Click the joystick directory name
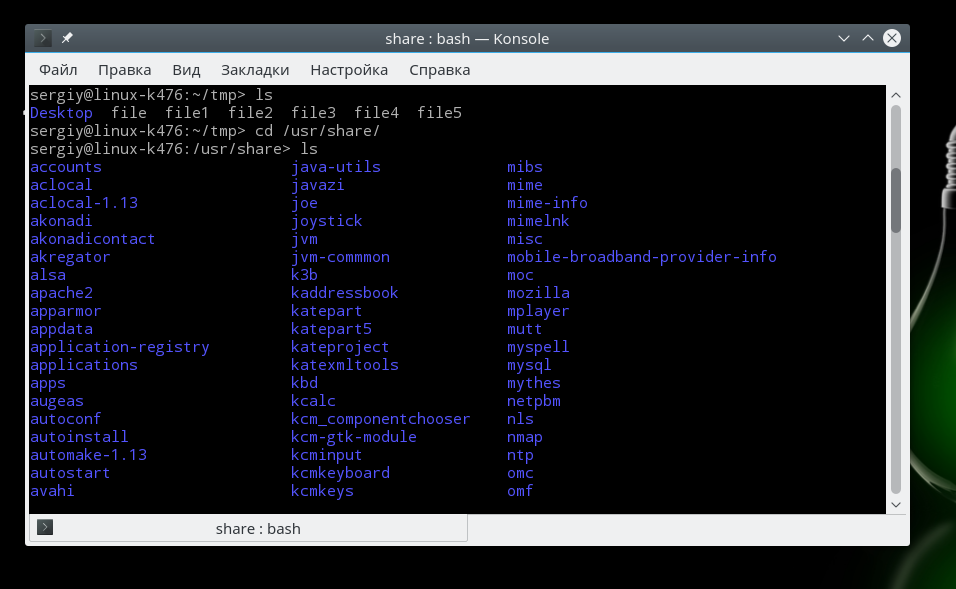 point(327,221)
